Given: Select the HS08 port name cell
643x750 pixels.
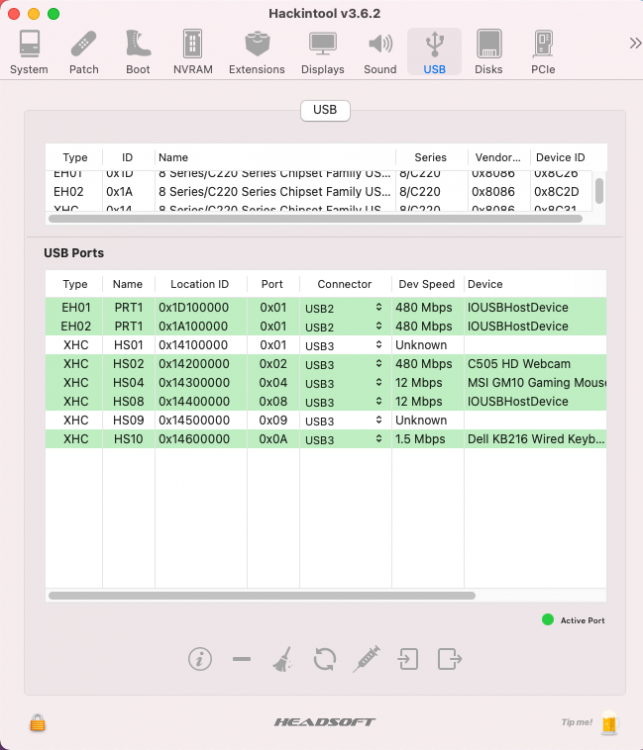Looking at the screenshot, I should (x=128, y=401).
